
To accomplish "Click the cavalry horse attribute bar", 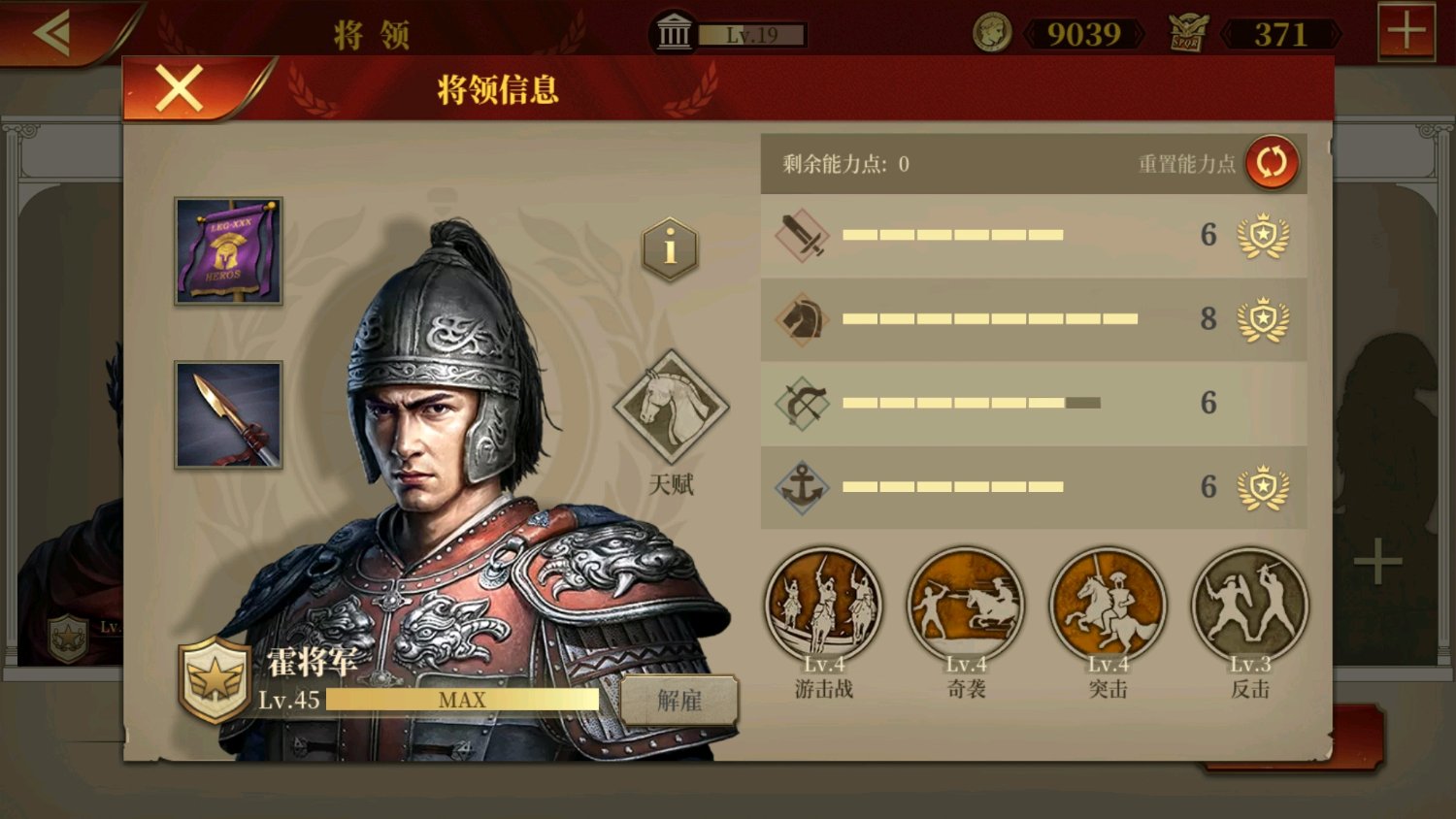I will tap(990, 318).
